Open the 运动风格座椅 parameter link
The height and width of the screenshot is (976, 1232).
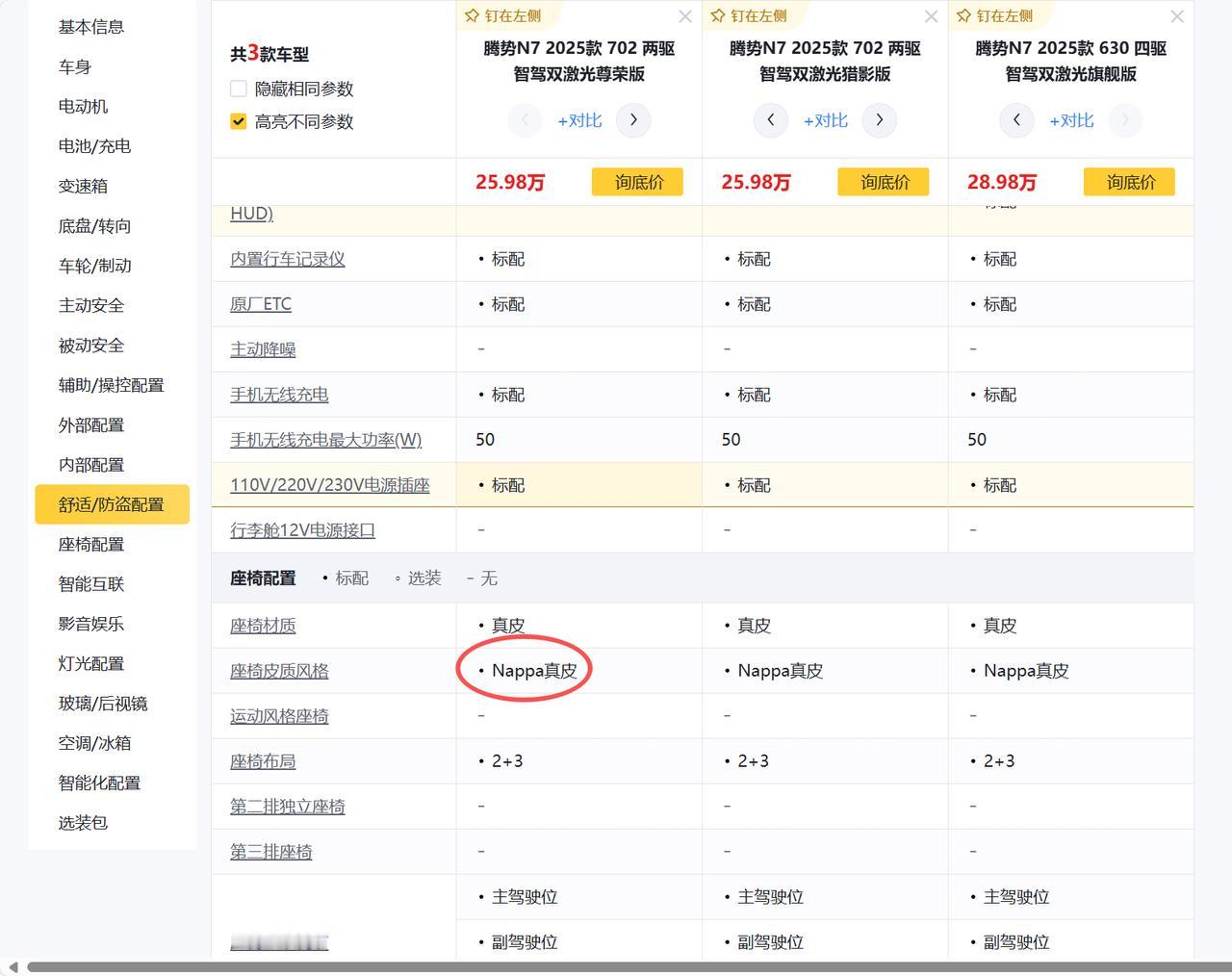pyautogui.click(x=279, y=716)
